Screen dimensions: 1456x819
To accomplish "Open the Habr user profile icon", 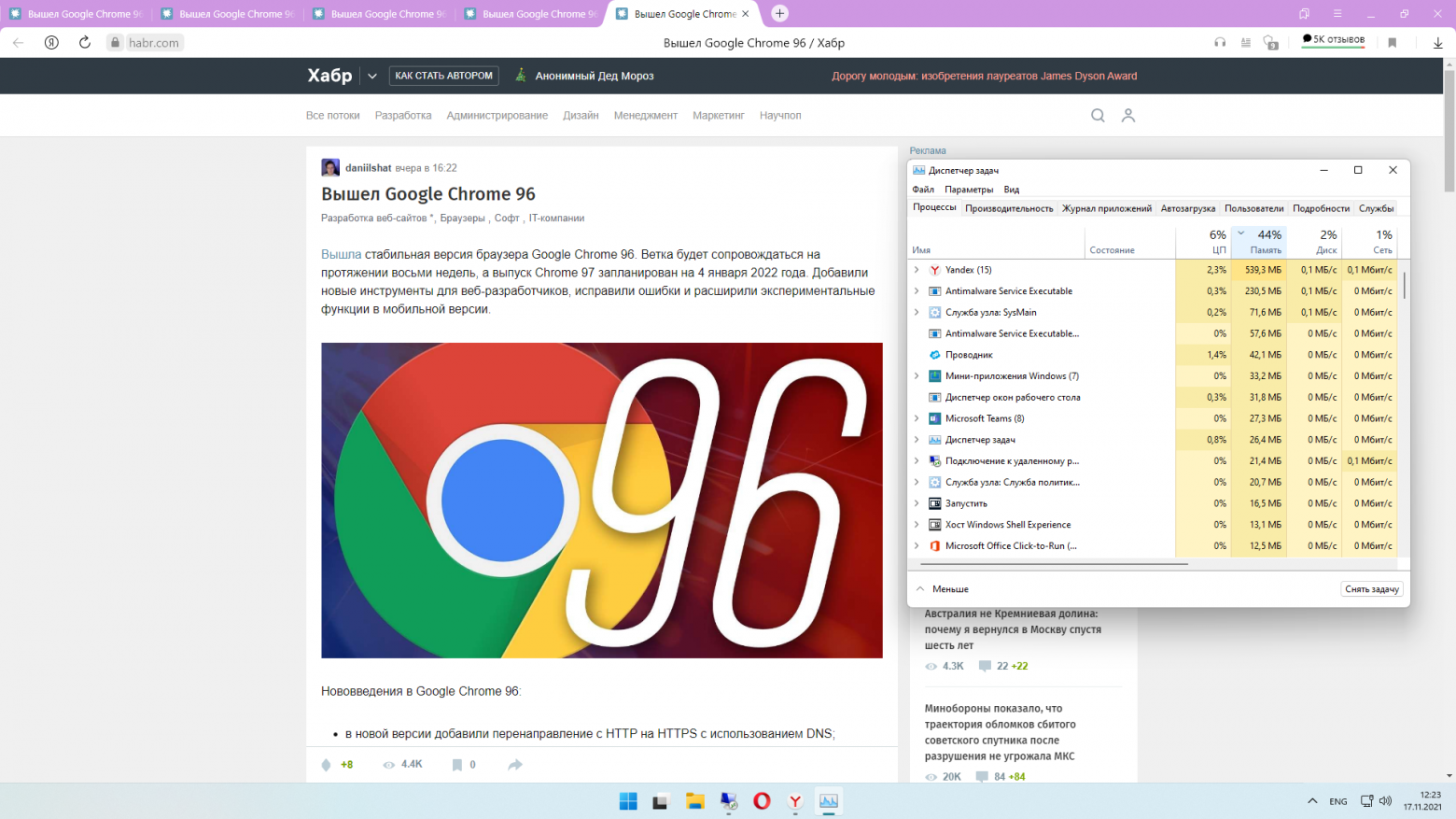I will click(x=1128, y=116).
